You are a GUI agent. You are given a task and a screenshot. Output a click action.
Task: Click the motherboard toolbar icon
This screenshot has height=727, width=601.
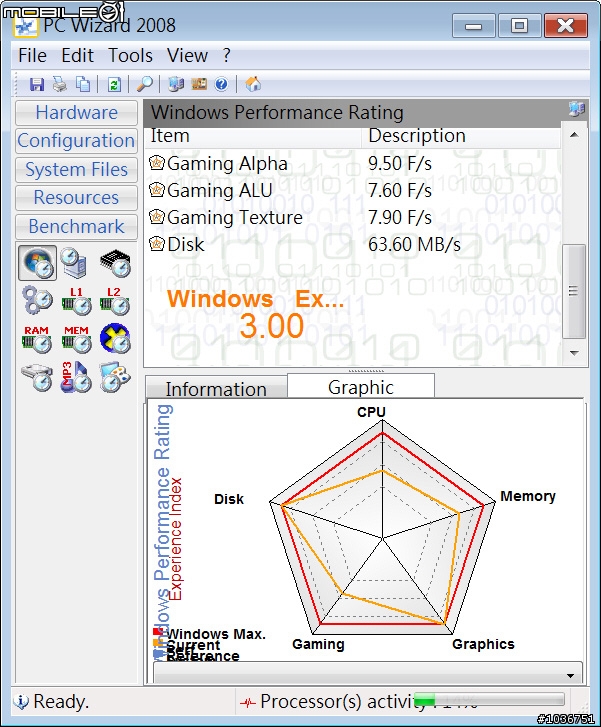[x=199, y=84]
